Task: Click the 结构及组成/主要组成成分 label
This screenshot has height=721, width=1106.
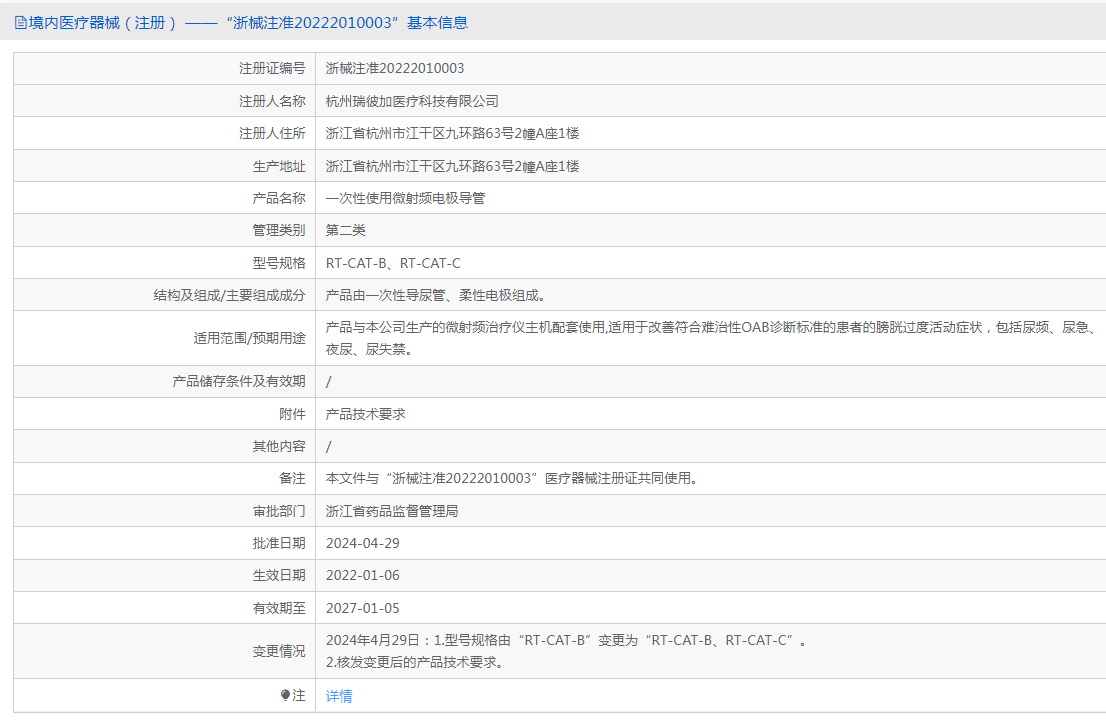Action: (229, 295)
